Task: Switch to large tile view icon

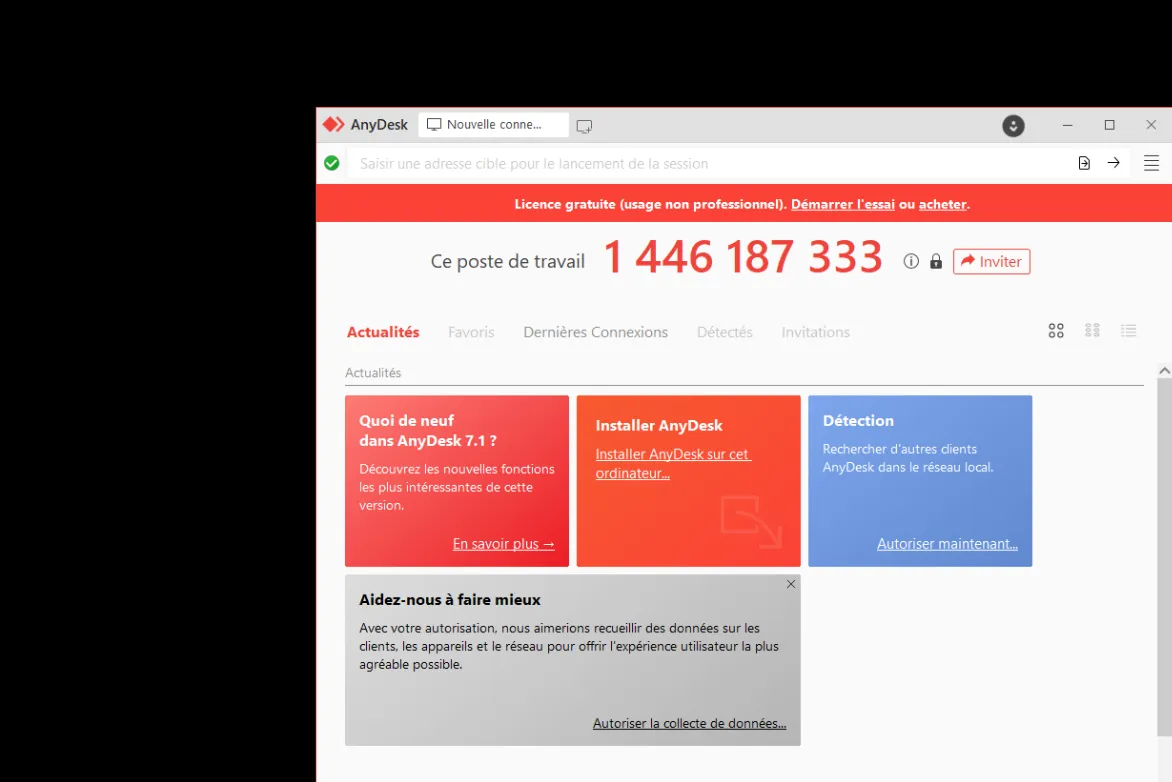Action: 1056,330
